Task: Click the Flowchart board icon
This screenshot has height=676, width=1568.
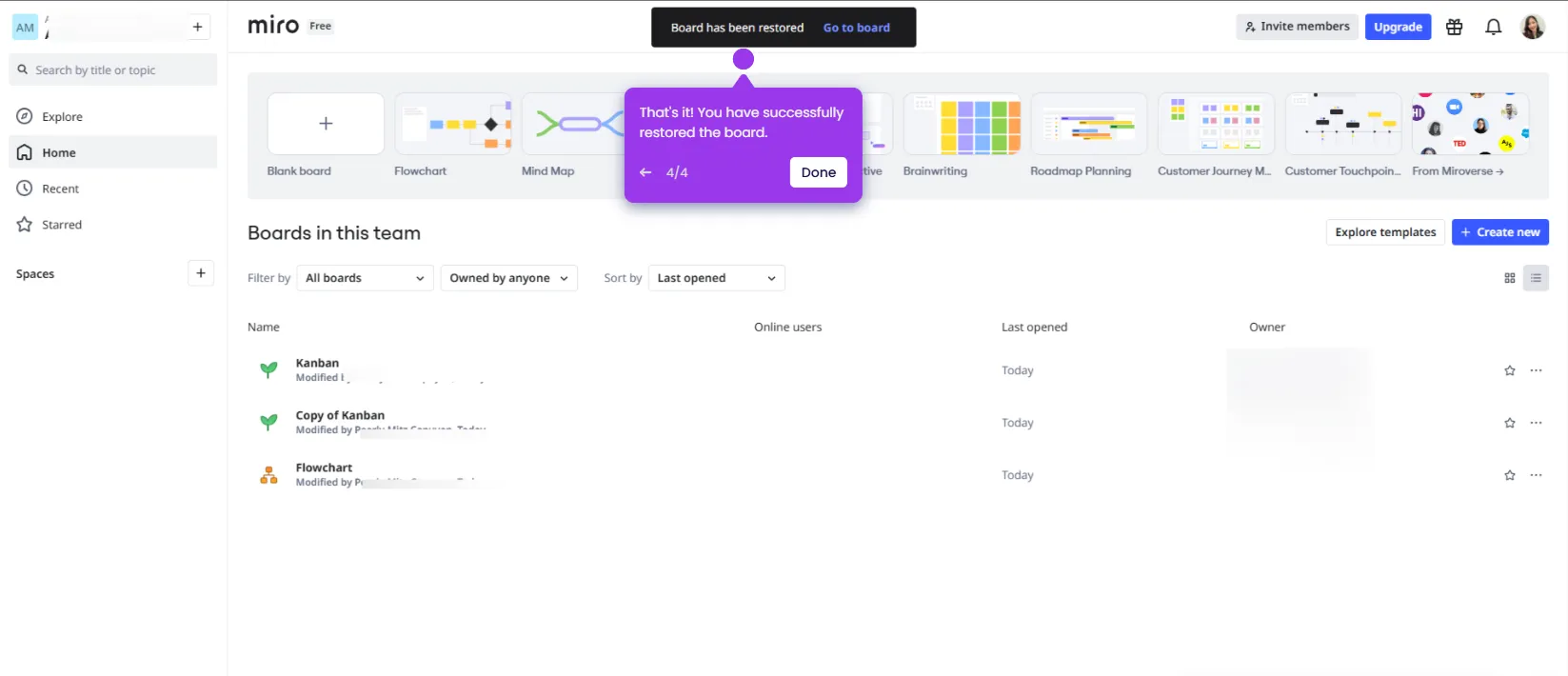Action: (x=269, y=474)
